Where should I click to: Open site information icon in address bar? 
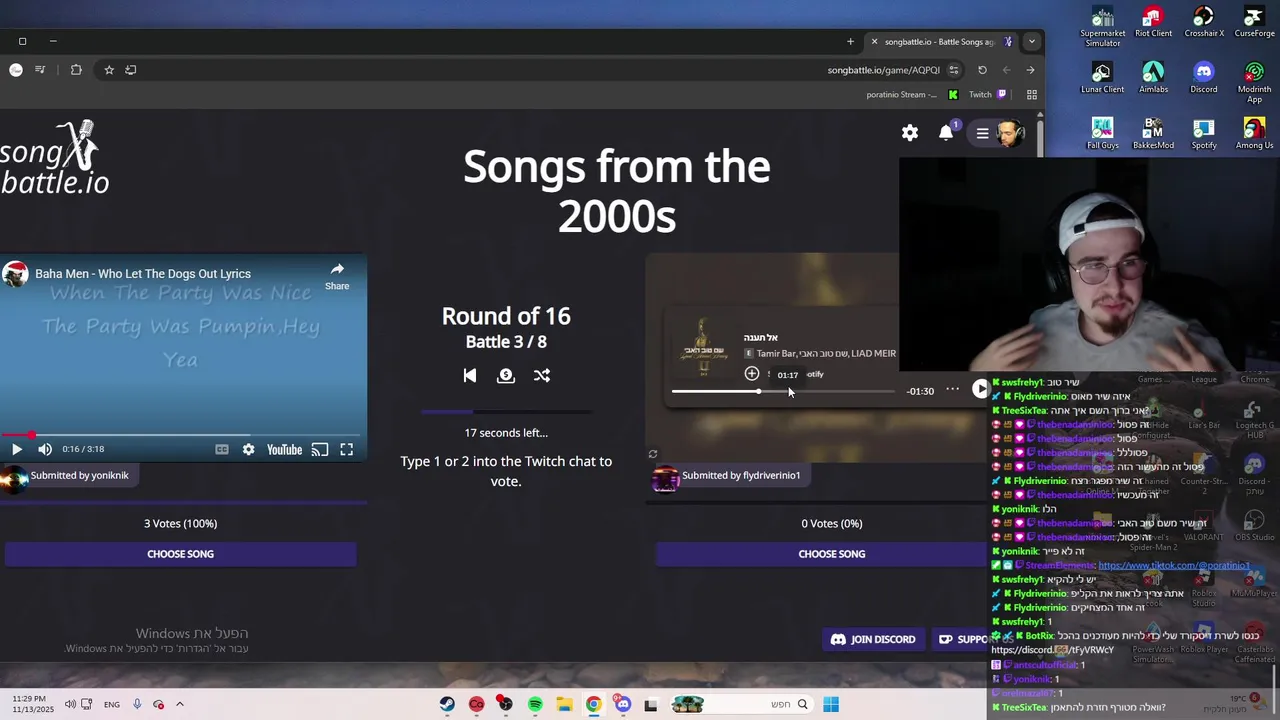(954, 70)
